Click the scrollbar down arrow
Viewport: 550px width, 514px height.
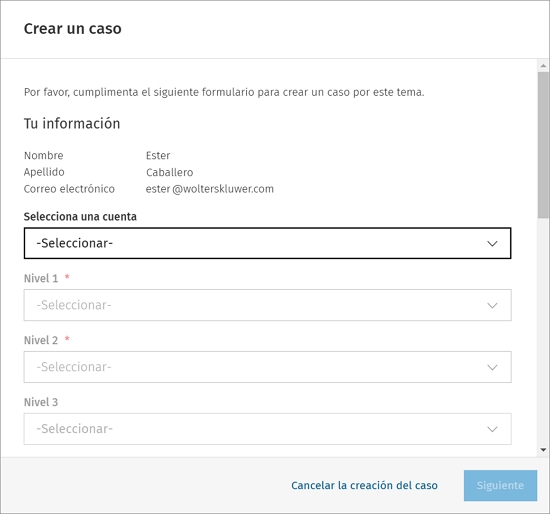tap(543, 450)
